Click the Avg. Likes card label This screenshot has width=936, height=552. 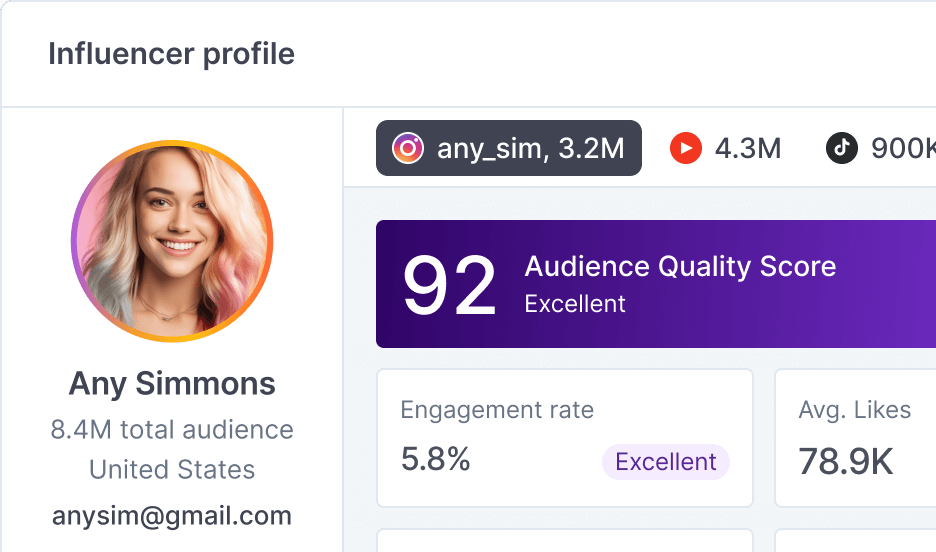click(x=854, y=410)
